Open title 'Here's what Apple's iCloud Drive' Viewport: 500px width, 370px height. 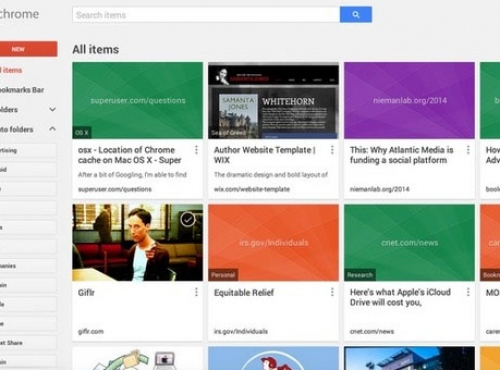tap(400, 297)
